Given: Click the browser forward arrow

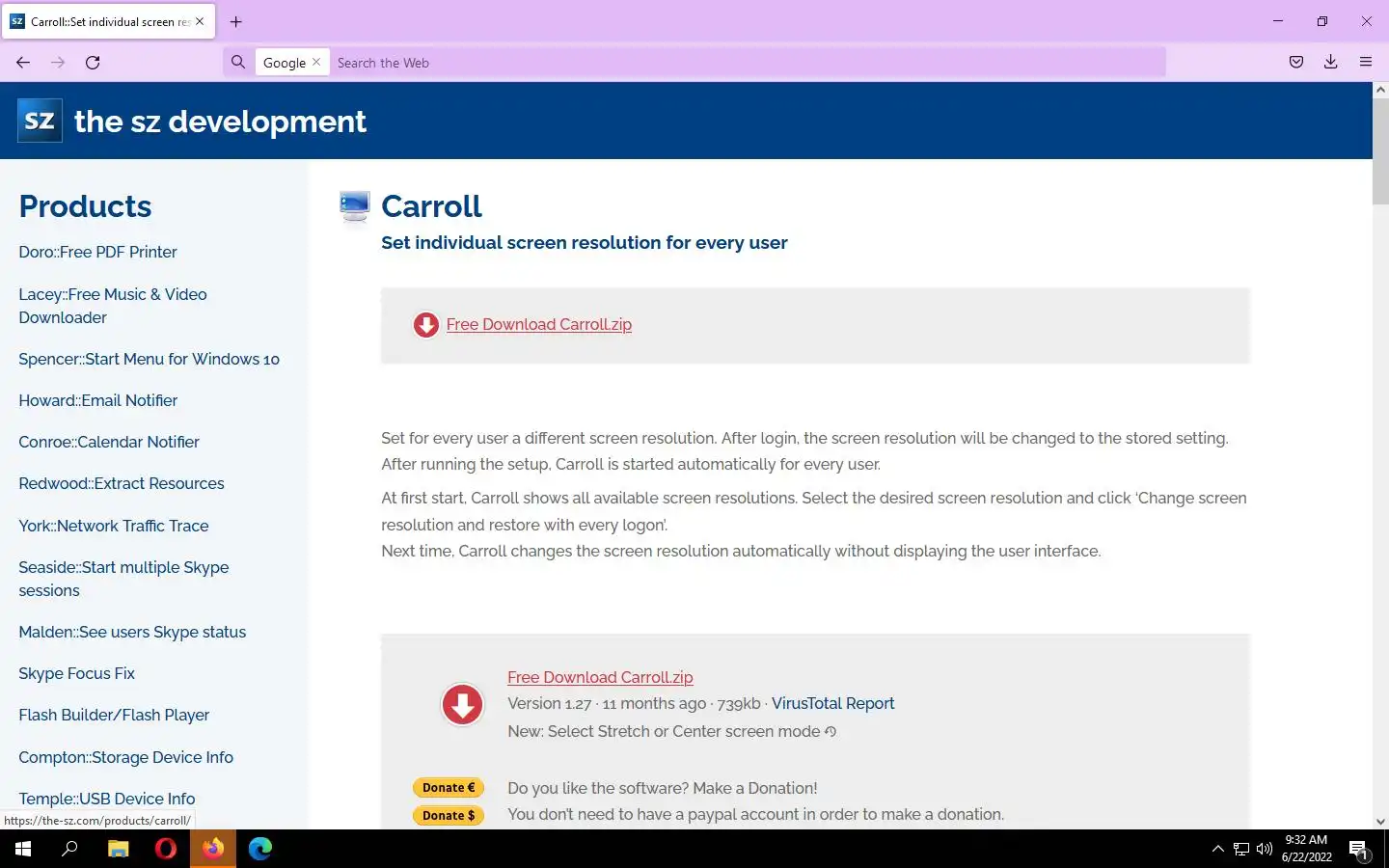Looking at the screenshot, I should [x=58, y=63].
